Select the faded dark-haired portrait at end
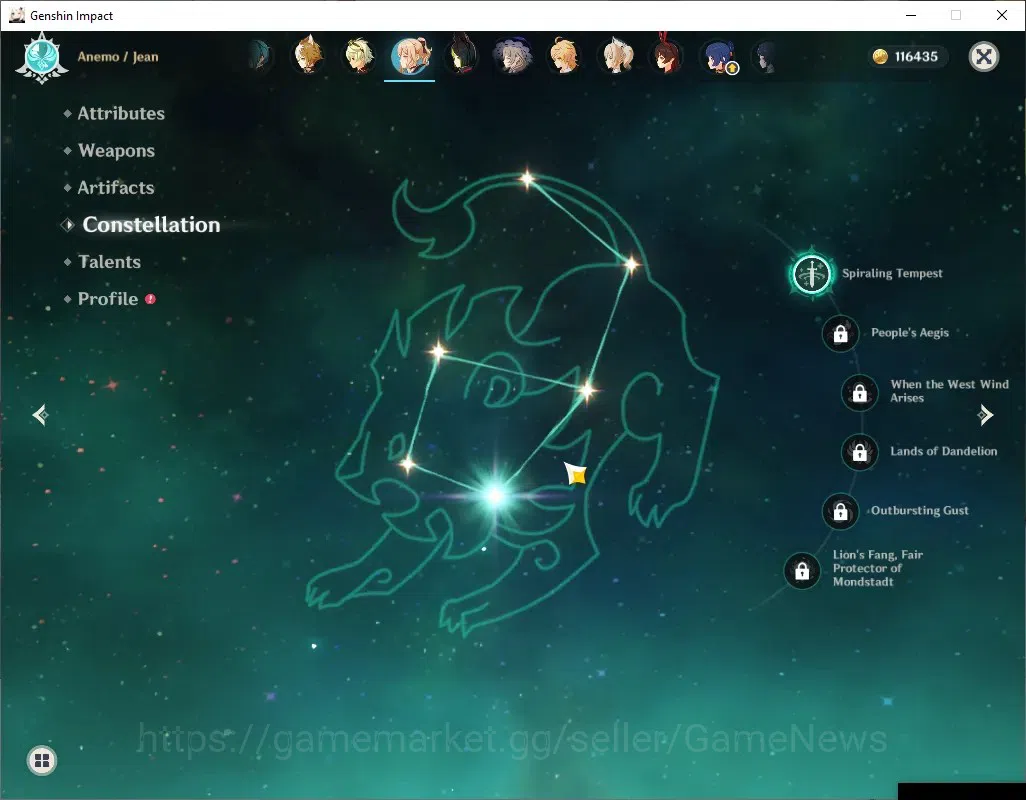The width and height of the screenshot is (1026, 800). pos(765,57)
